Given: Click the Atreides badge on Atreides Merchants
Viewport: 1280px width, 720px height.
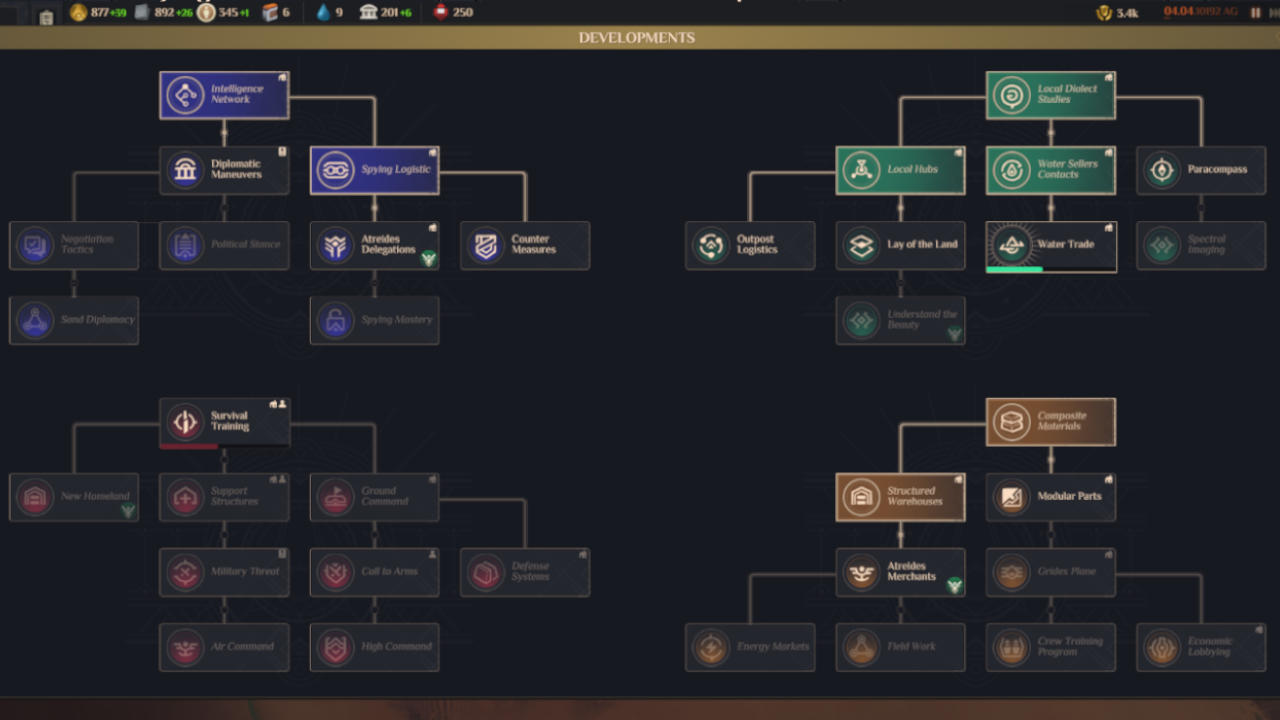Looking at the screenshot, I should click(x=954, y=586).
